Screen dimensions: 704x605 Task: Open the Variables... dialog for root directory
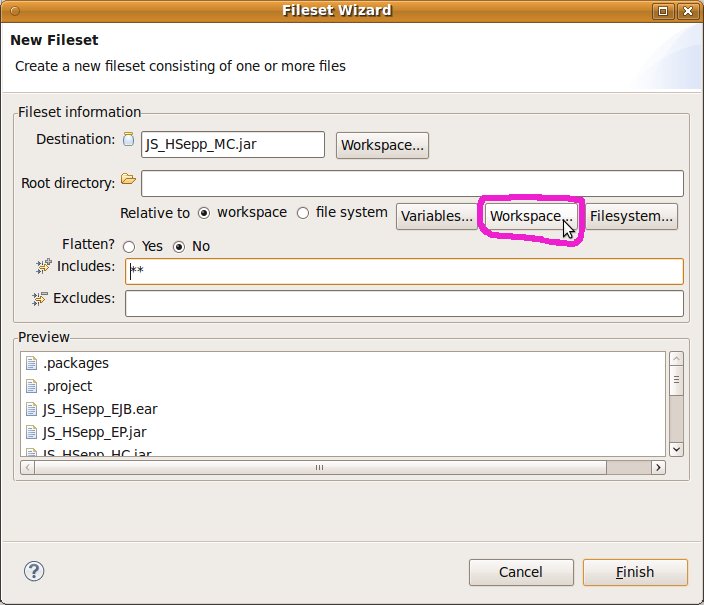(436, 216)
